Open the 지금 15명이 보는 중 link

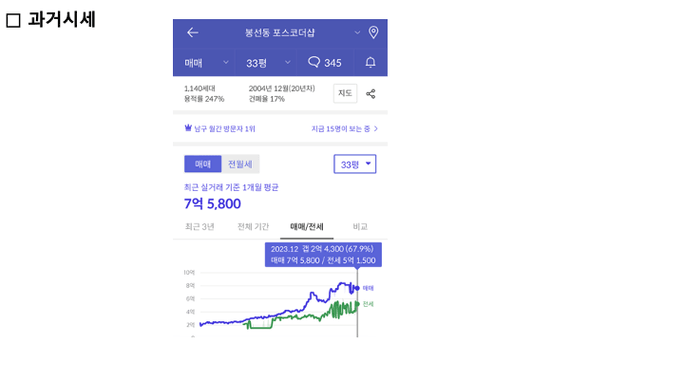pyautogui.click(x=344, y=129)
